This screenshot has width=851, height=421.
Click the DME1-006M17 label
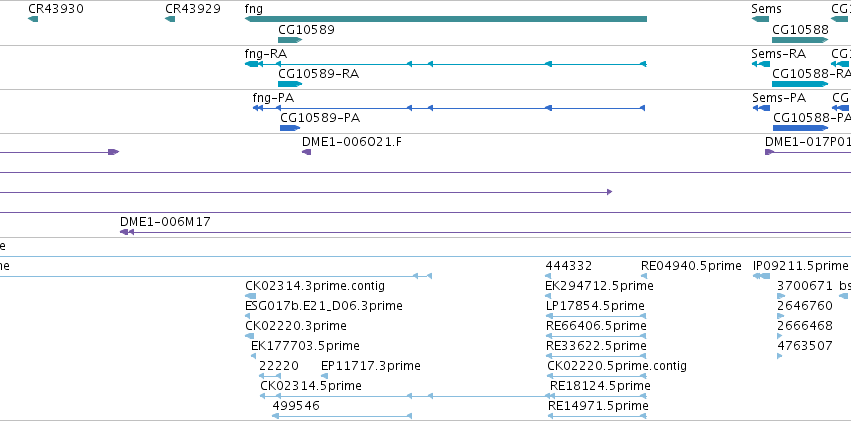(x=166, y=221)
